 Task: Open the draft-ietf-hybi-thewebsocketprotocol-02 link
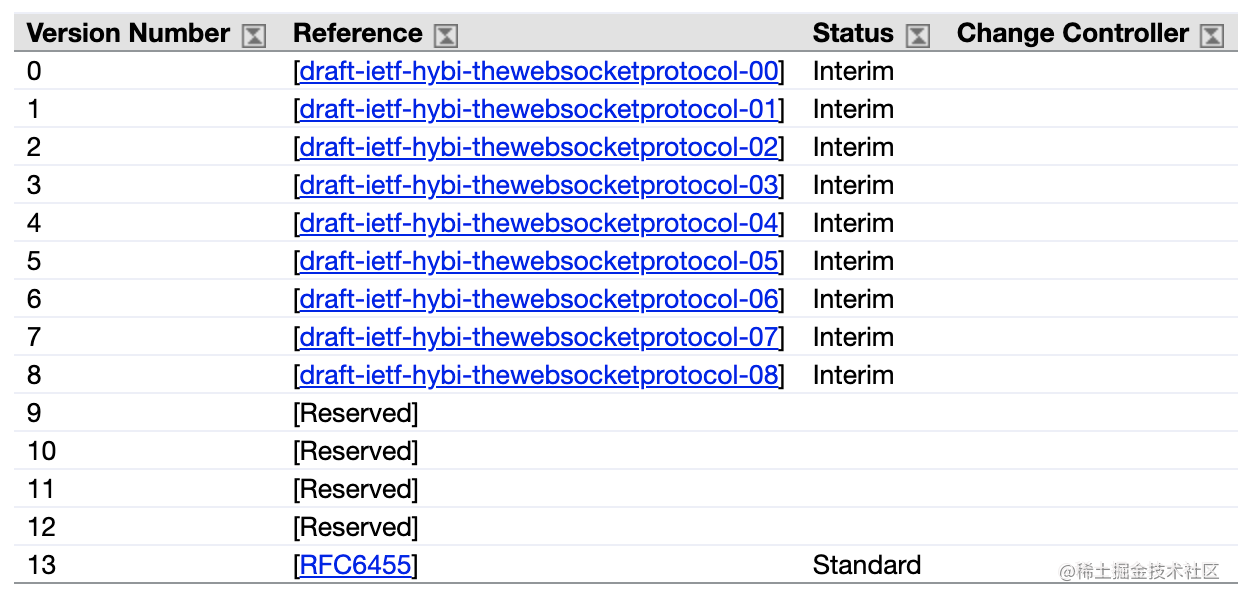coord(538,147)
